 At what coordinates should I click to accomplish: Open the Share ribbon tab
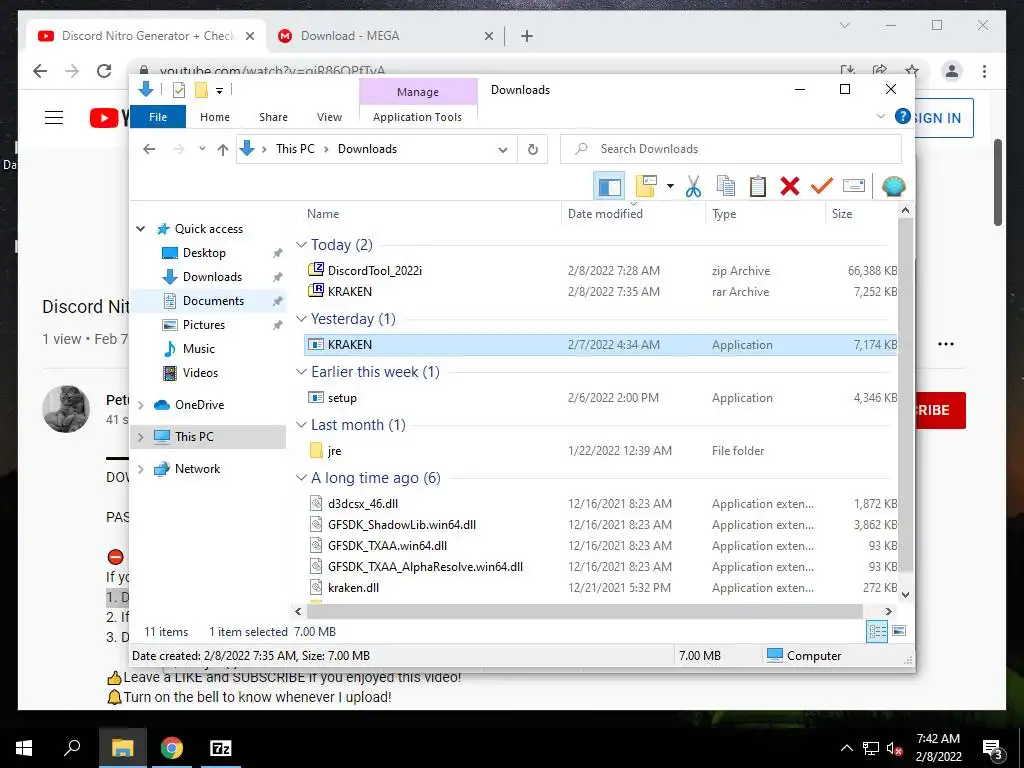tap(273, 117)
